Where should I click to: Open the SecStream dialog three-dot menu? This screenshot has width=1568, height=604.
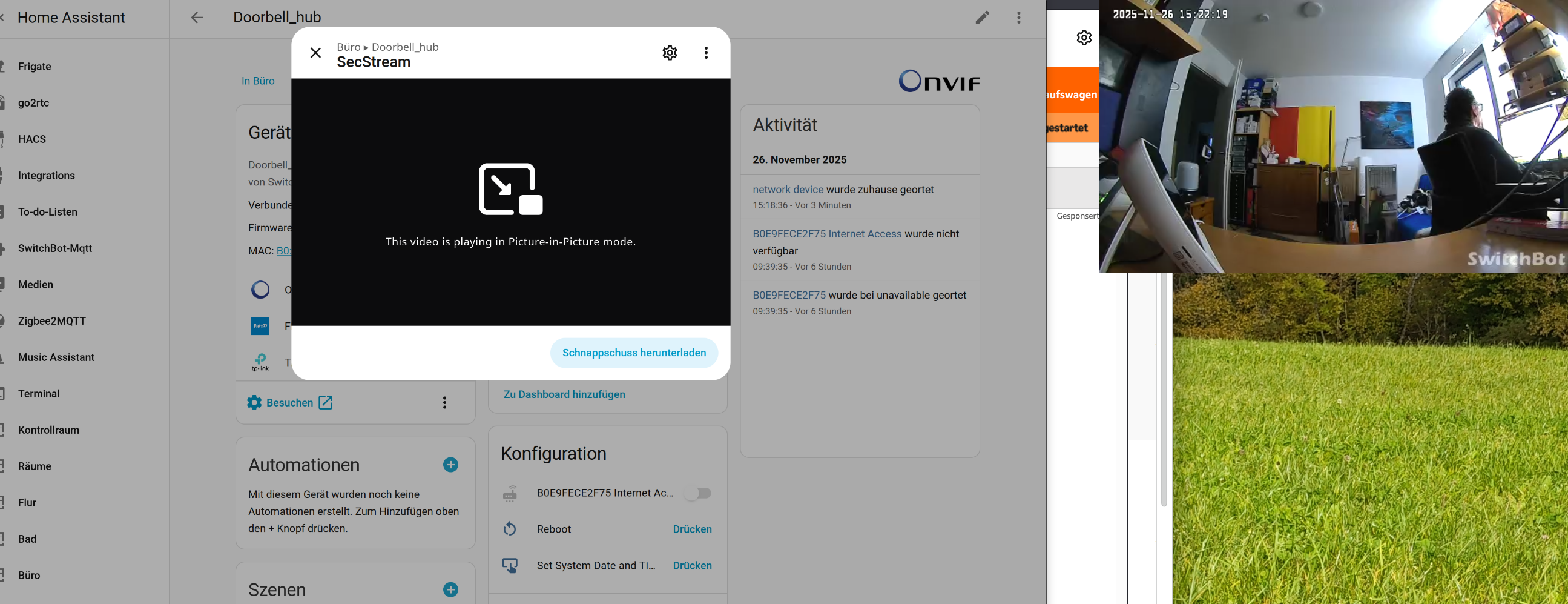[x=706, y=53]
